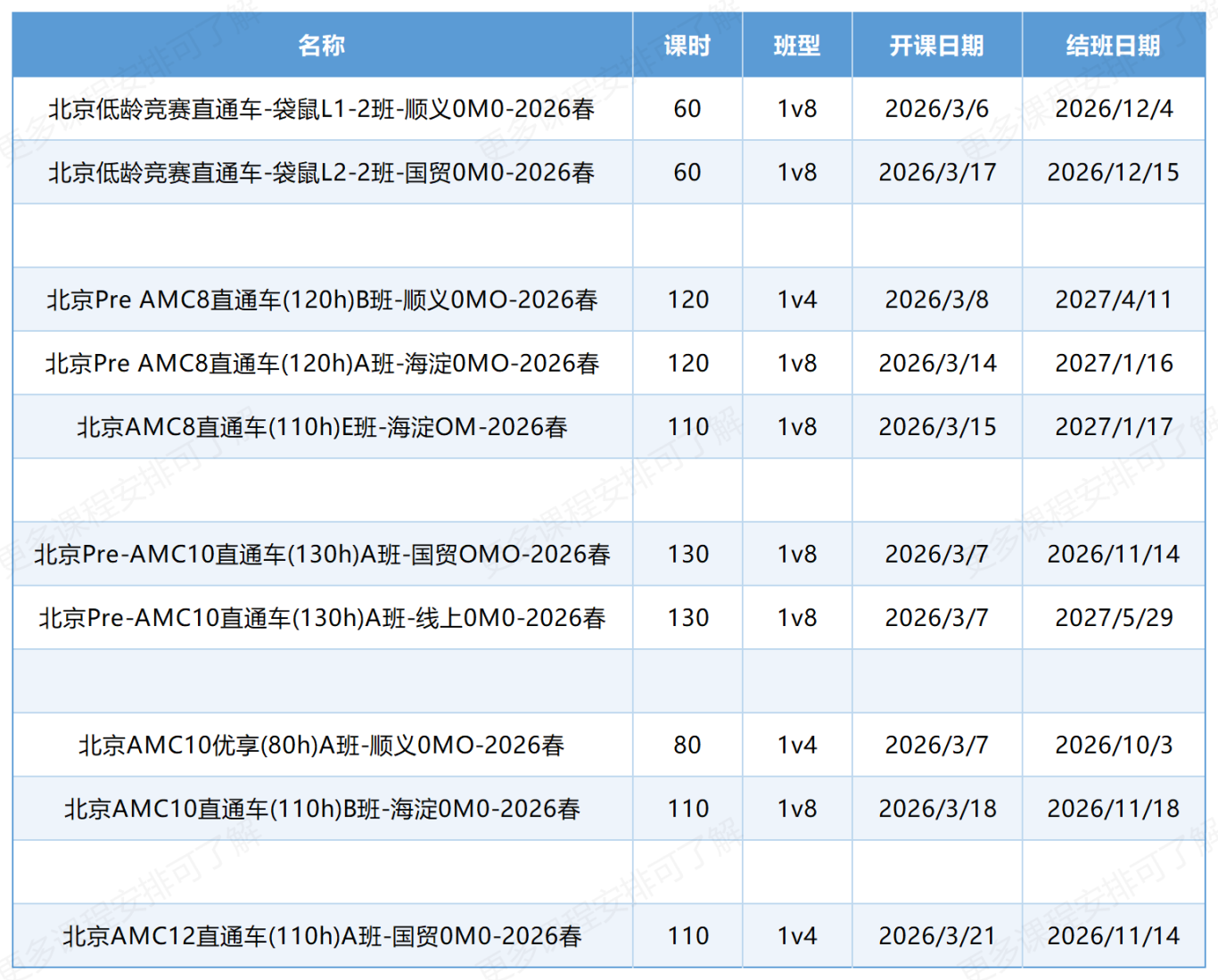
Task: Click the 结班日期 column header
Action: 1113,45
